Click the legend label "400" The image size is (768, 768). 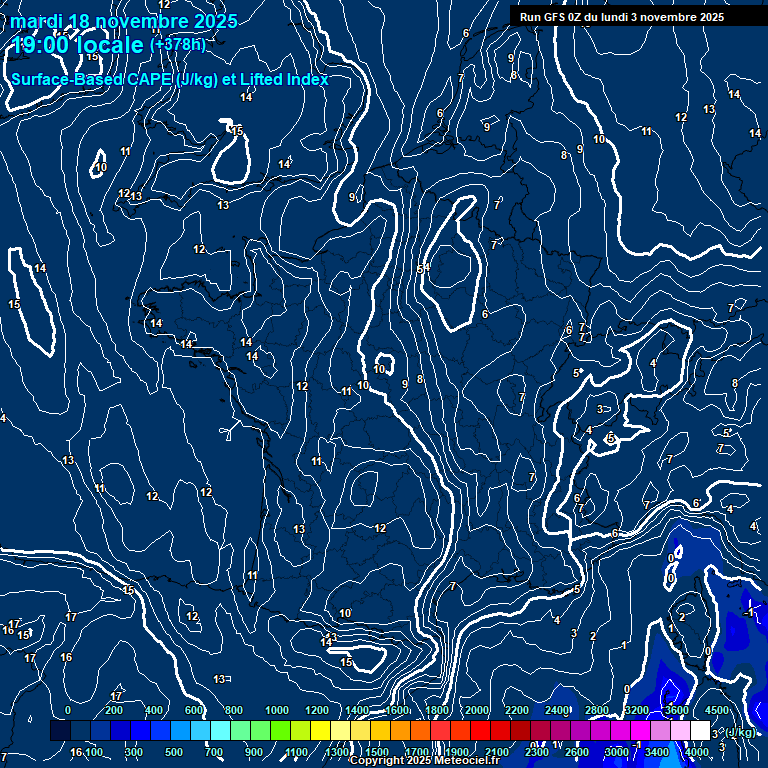[x=154, y=710]
